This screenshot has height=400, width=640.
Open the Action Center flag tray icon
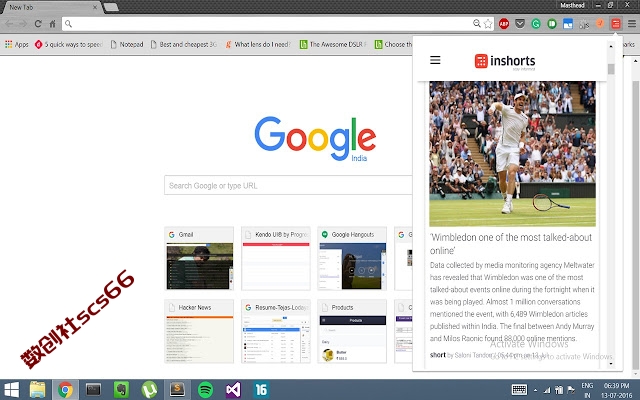(571, 390)
